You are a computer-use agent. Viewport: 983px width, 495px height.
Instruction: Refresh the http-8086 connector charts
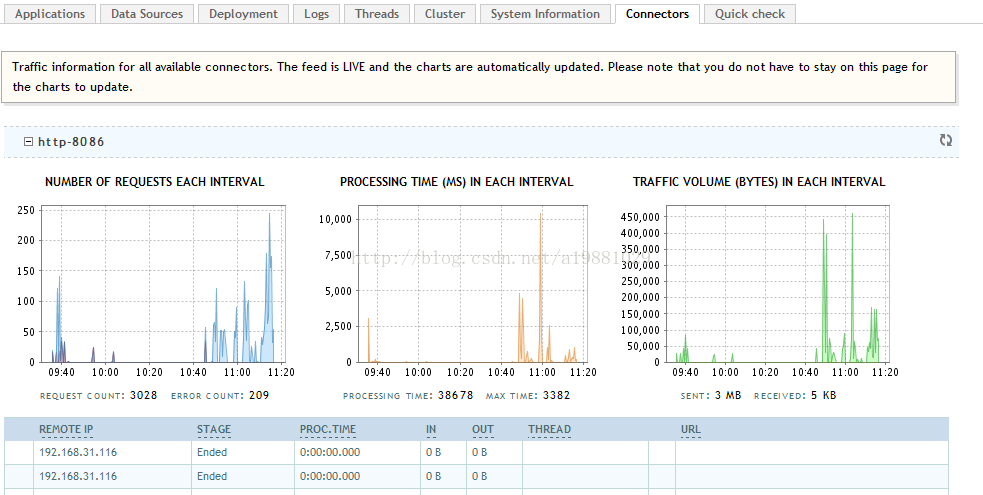coord(945,140)
